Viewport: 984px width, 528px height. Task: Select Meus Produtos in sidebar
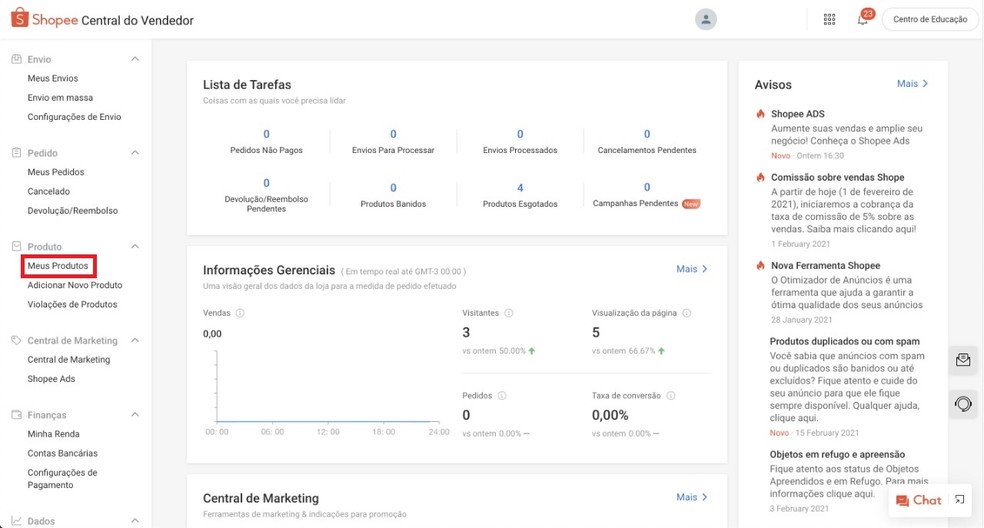tap(58, 266)
